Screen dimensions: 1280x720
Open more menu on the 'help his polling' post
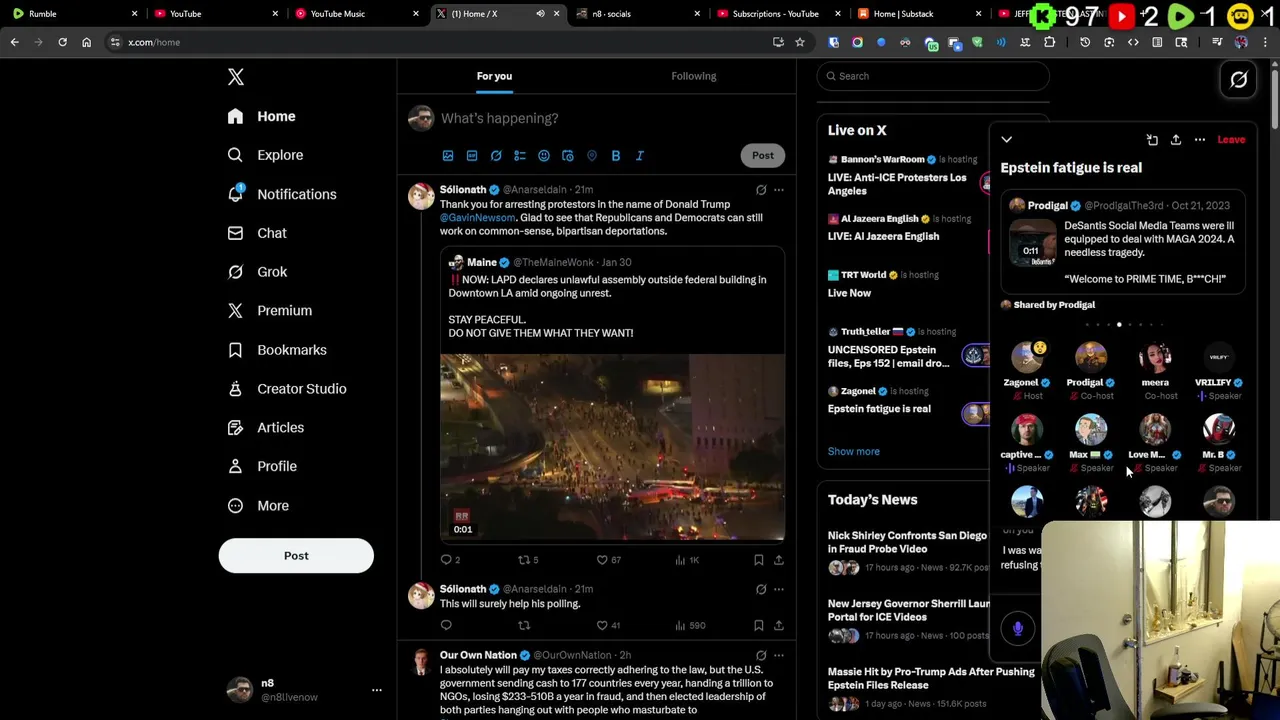click(779, 590)
